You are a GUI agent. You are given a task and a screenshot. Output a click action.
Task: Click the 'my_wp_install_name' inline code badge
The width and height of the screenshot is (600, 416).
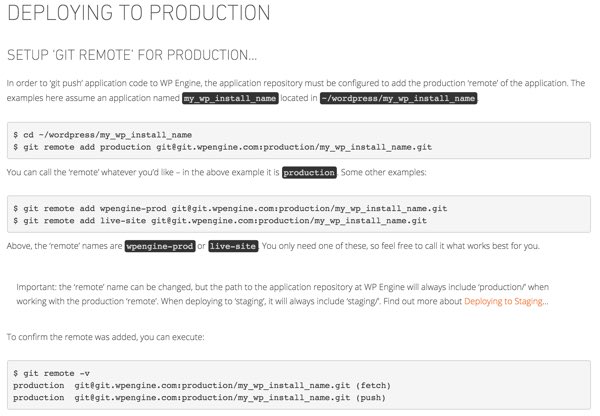(x=230, y=98)
